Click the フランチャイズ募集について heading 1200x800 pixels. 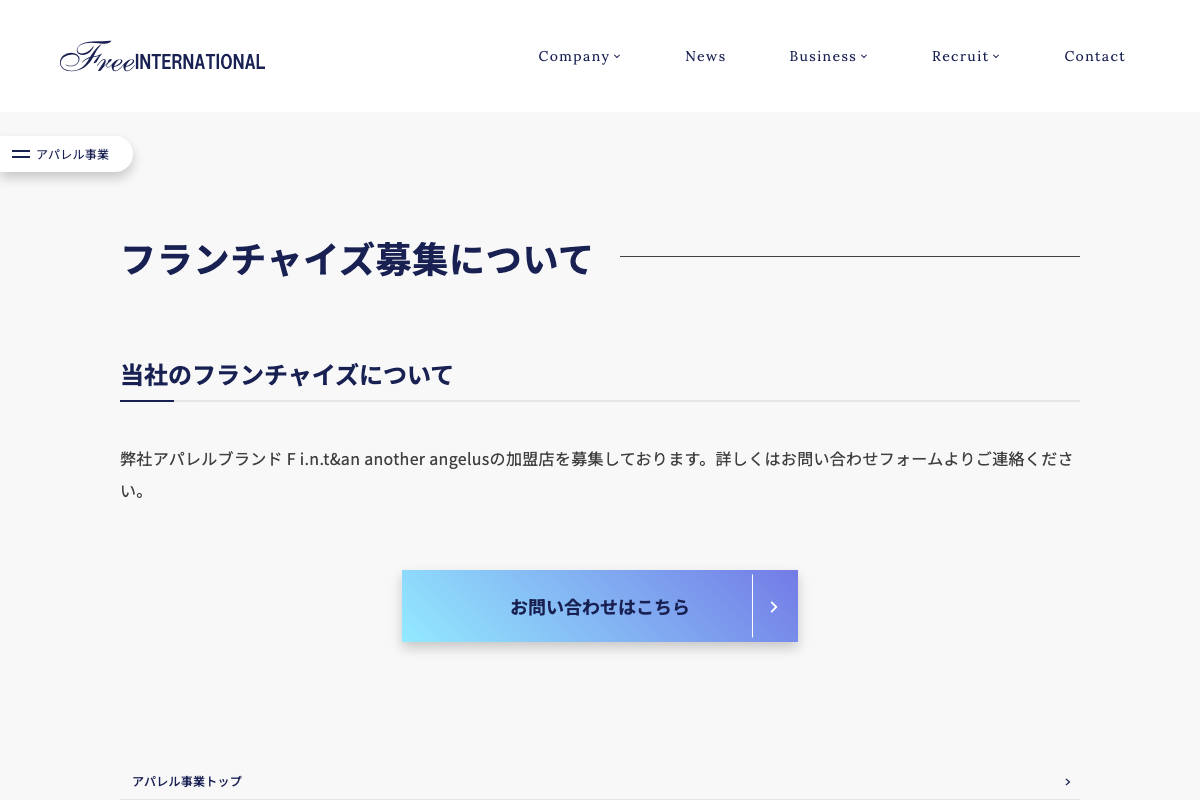pyautogui.click(x=357, y=259)
